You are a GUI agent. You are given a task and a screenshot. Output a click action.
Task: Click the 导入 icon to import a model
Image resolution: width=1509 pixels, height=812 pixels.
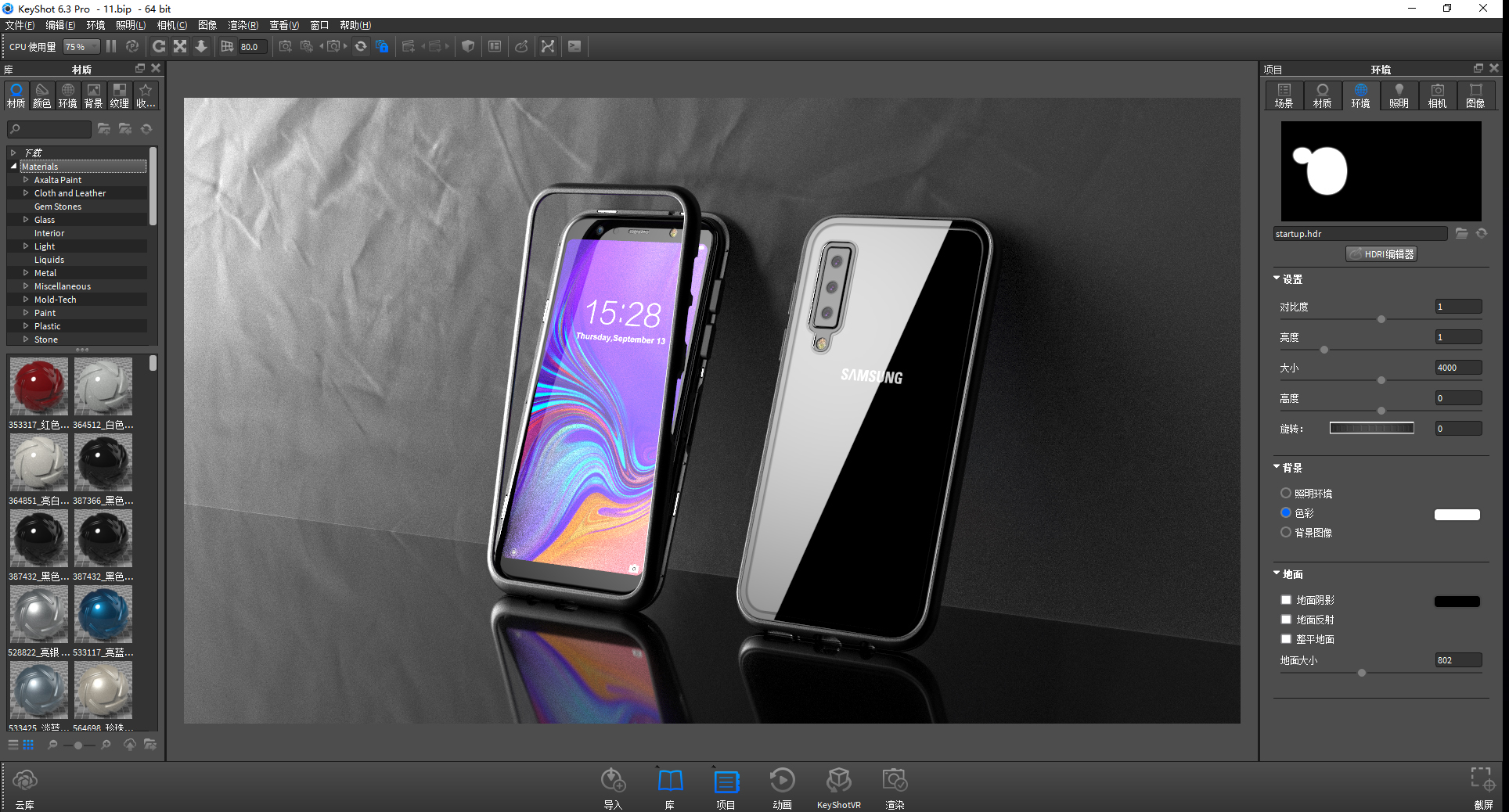point(614,780)
